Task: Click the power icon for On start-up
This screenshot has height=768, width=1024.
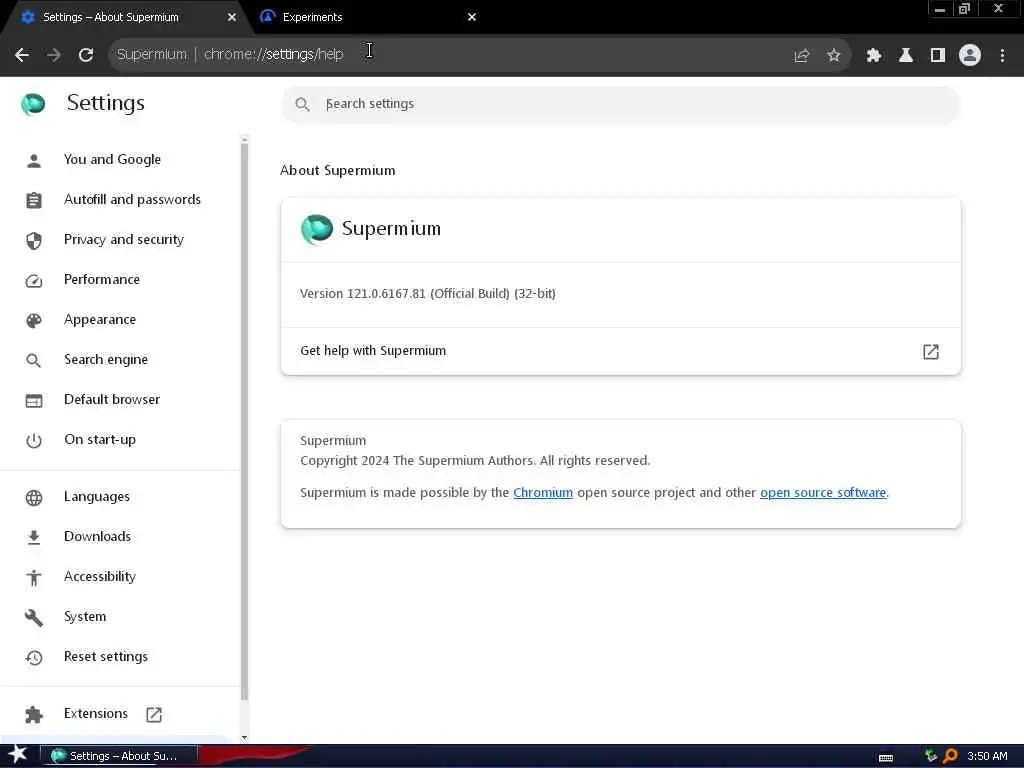Action: [x=34, y=441]
